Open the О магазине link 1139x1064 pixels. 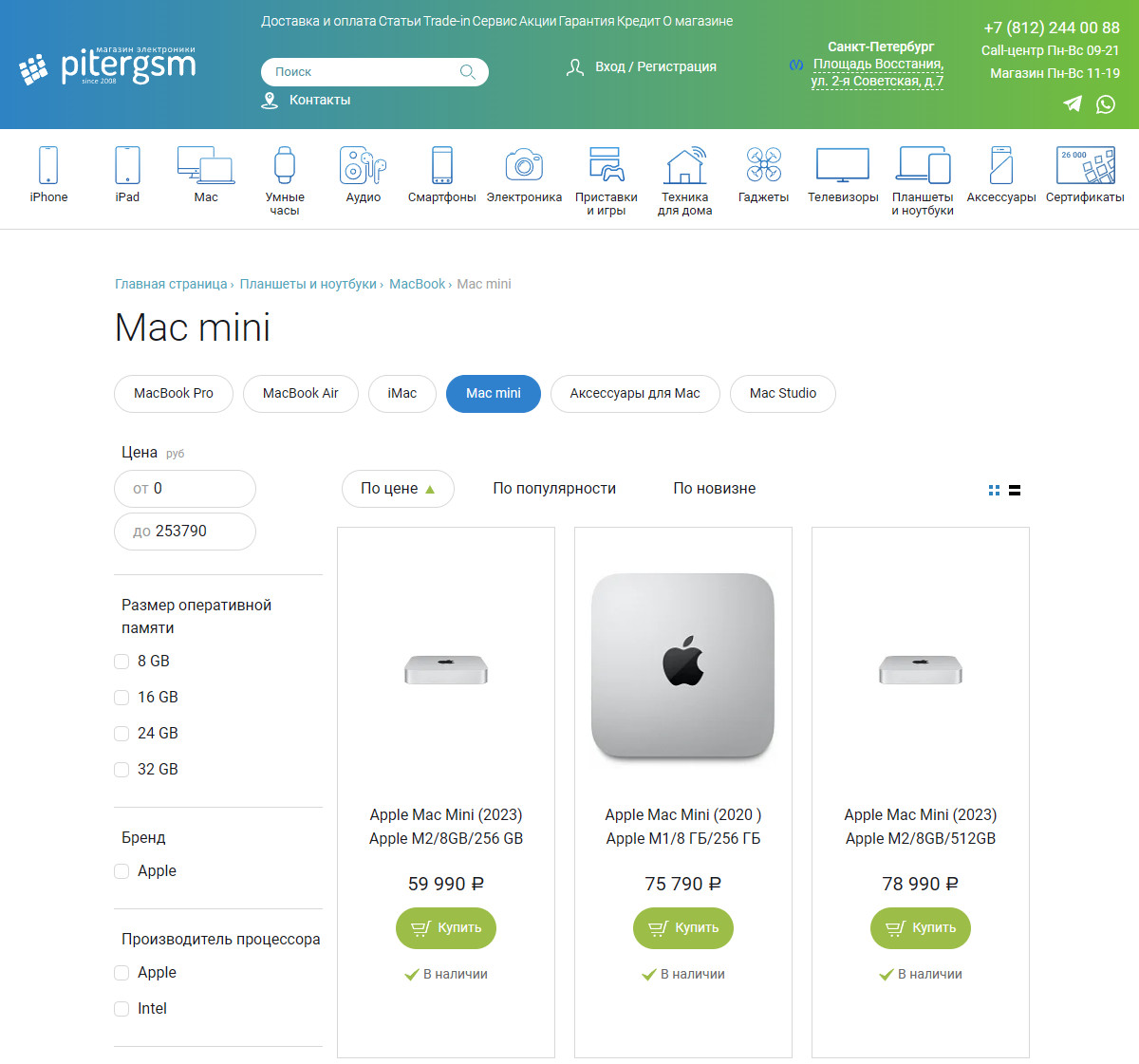(x=698, y=21)
